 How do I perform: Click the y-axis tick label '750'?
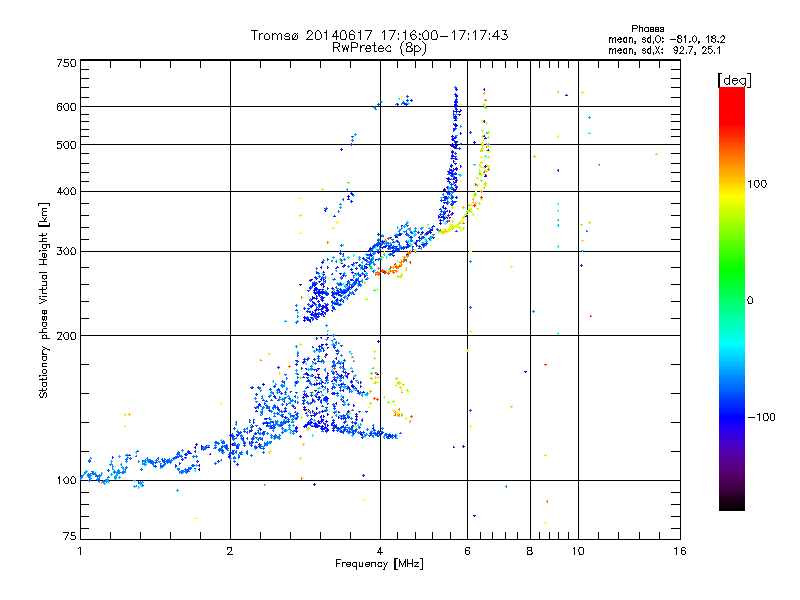66,64
